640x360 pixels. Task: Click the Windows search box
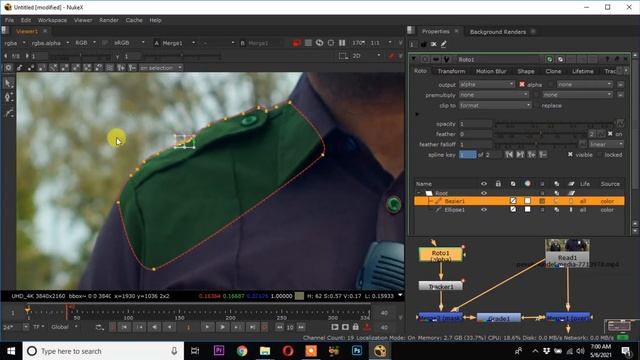104,351
